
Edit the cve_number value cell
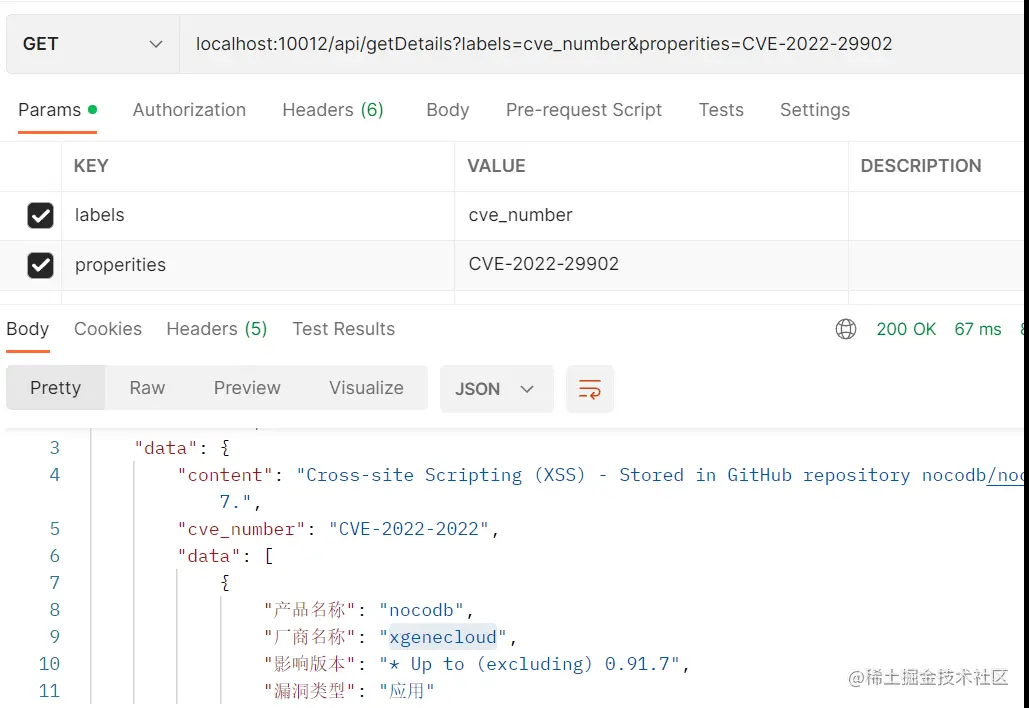tap(650, 215)
